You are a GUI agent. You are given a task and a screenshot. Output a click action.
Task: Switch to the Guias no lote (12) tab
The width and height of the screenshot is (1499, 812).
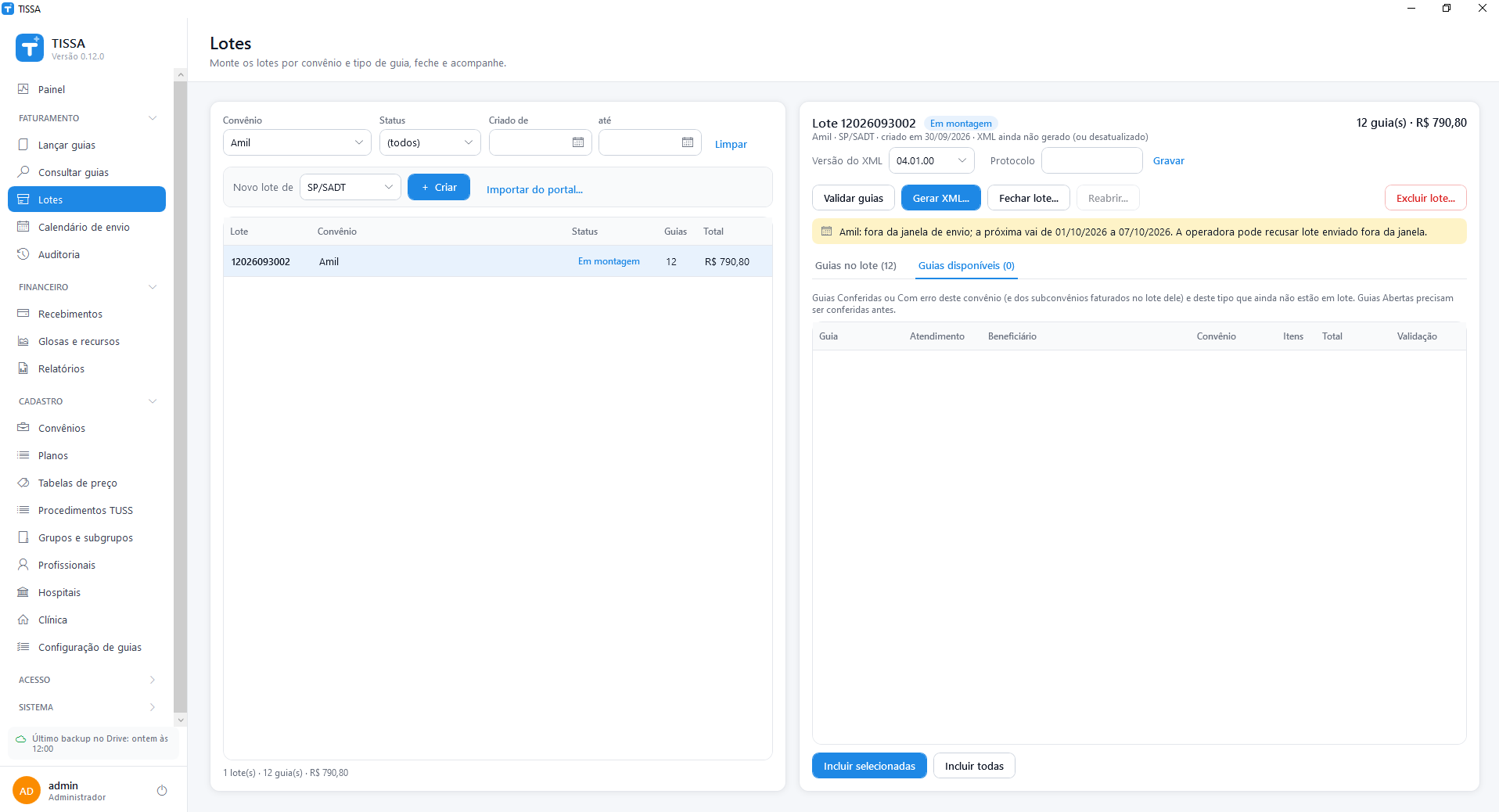tap(856, 265)
